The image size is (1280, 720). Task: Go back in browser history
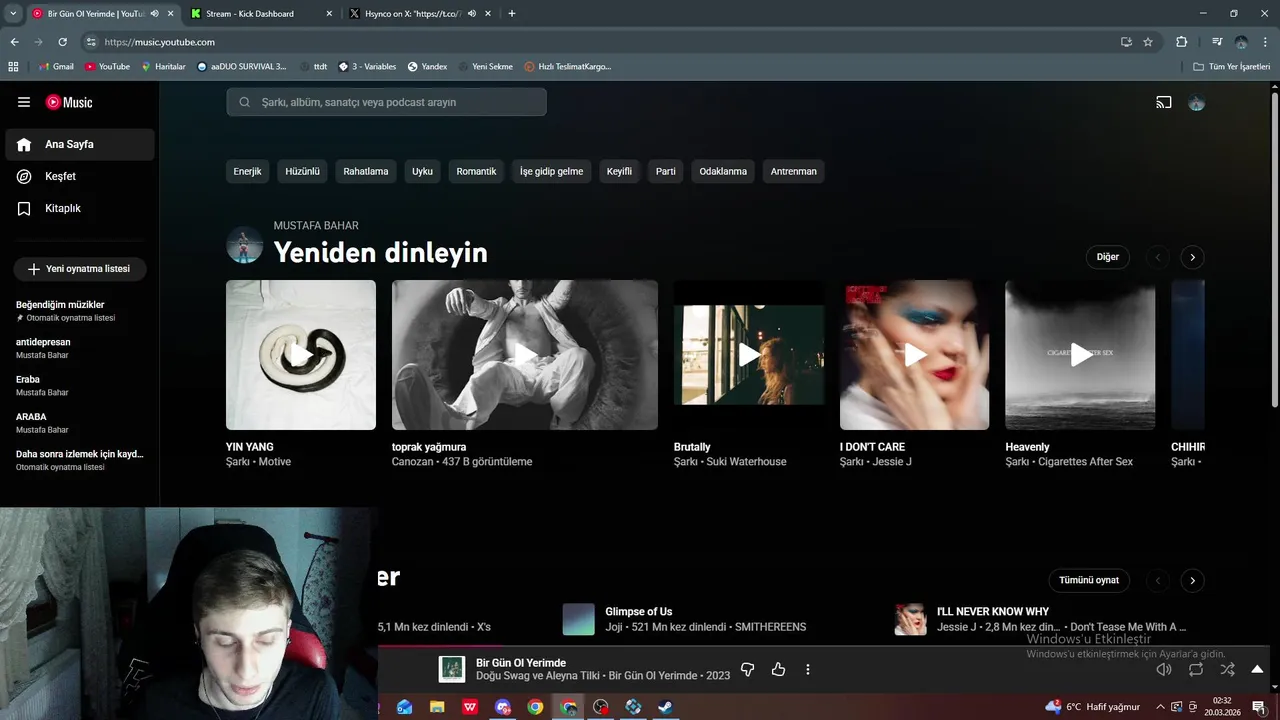14,42
